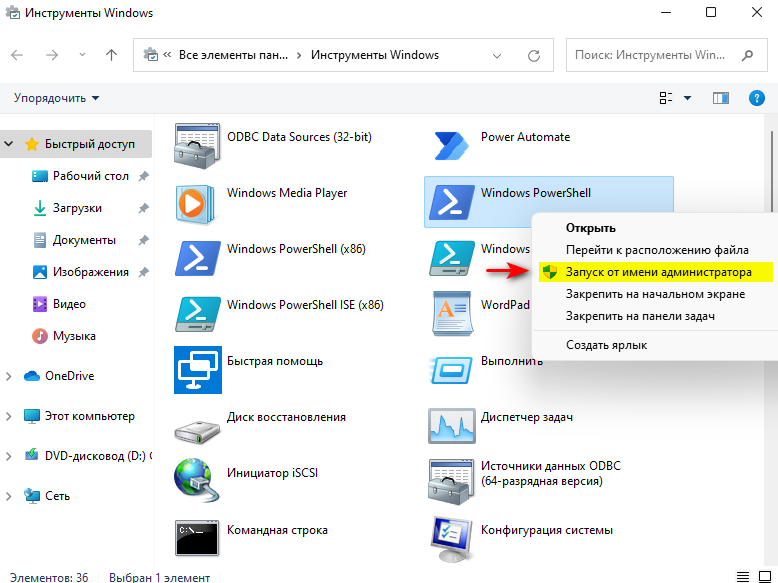Screen dimensions: 778x583
Task: Choose Создать ярлык in context menu
Action: point(606,345)
